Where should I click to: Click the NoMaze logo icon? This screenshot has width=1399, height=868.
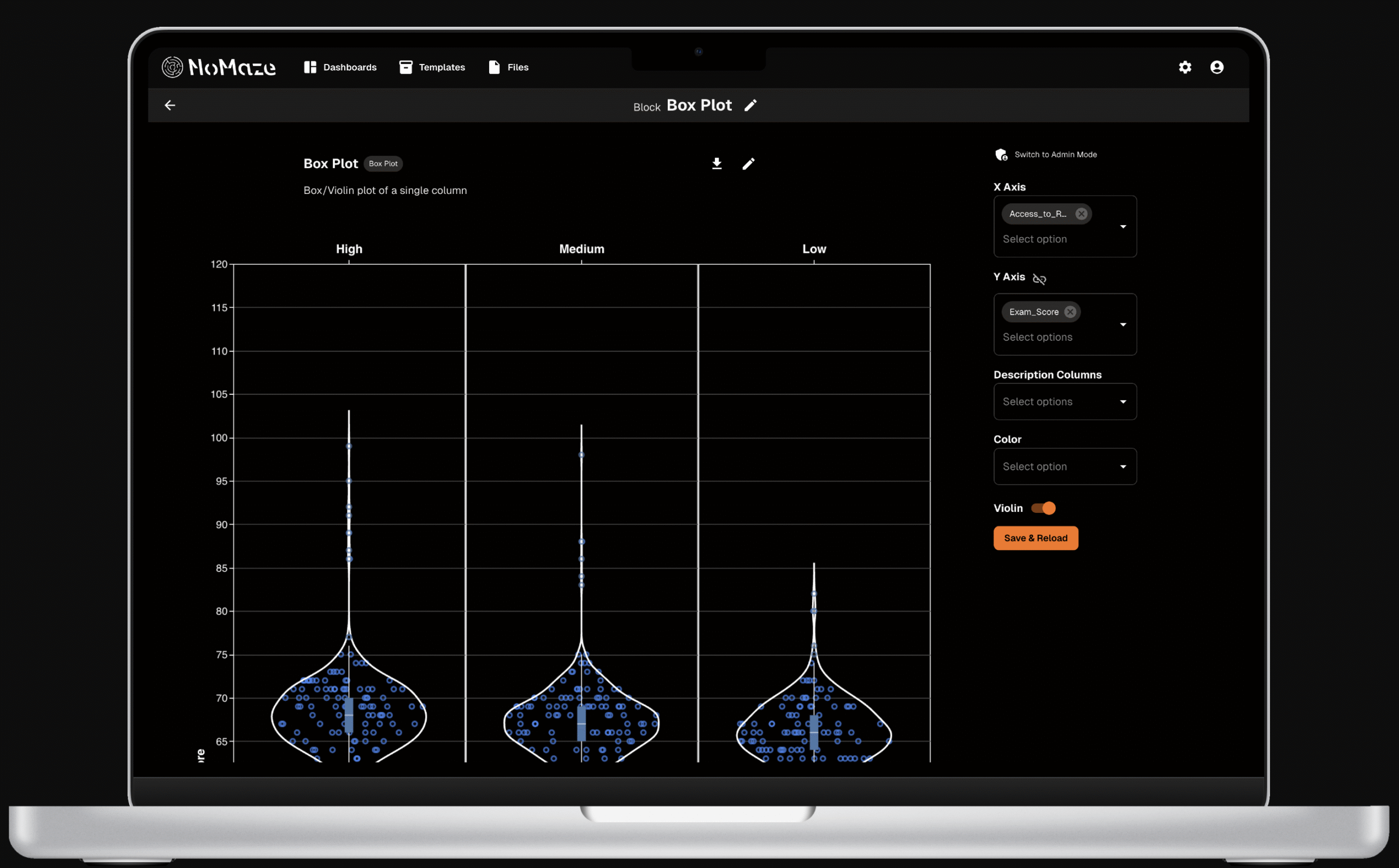[x=172, y=67]
